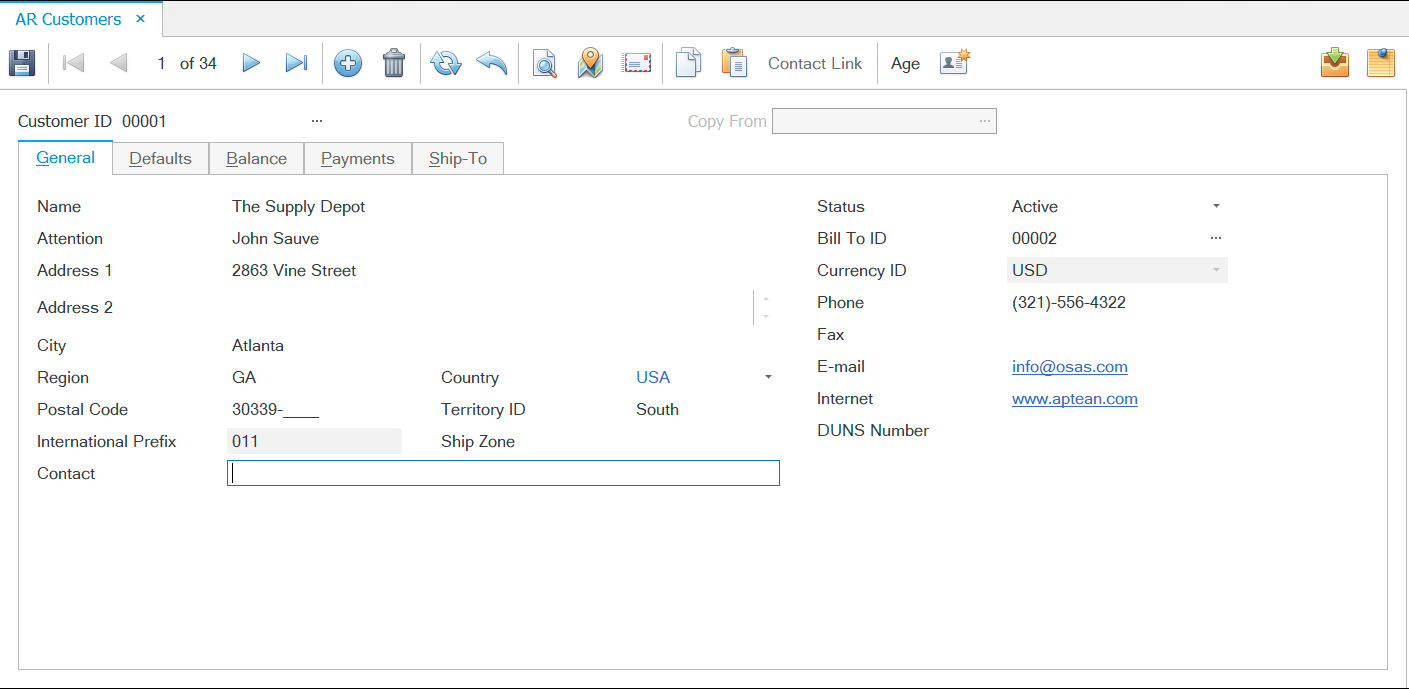Open the Ship-To tab

pos(458,158)
